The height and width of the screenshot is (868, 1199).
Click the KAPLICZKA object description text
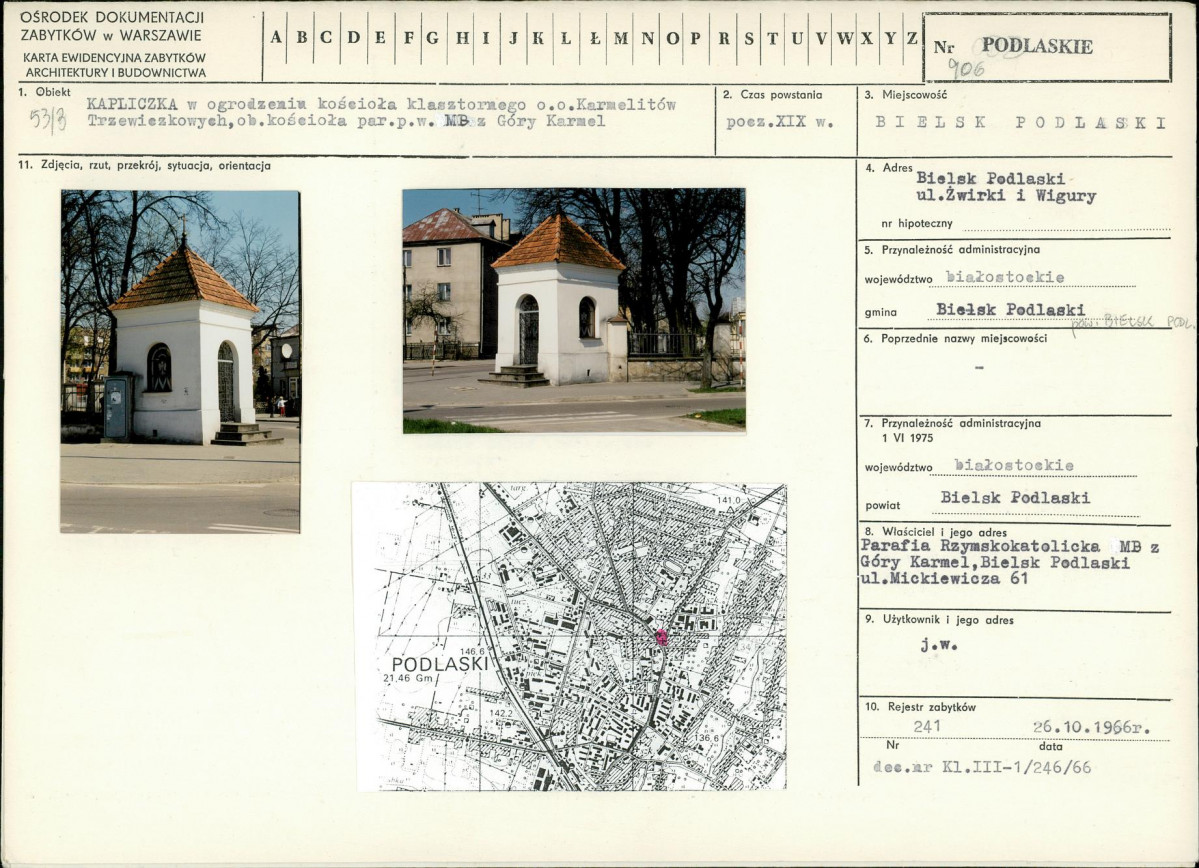[381, 112]
